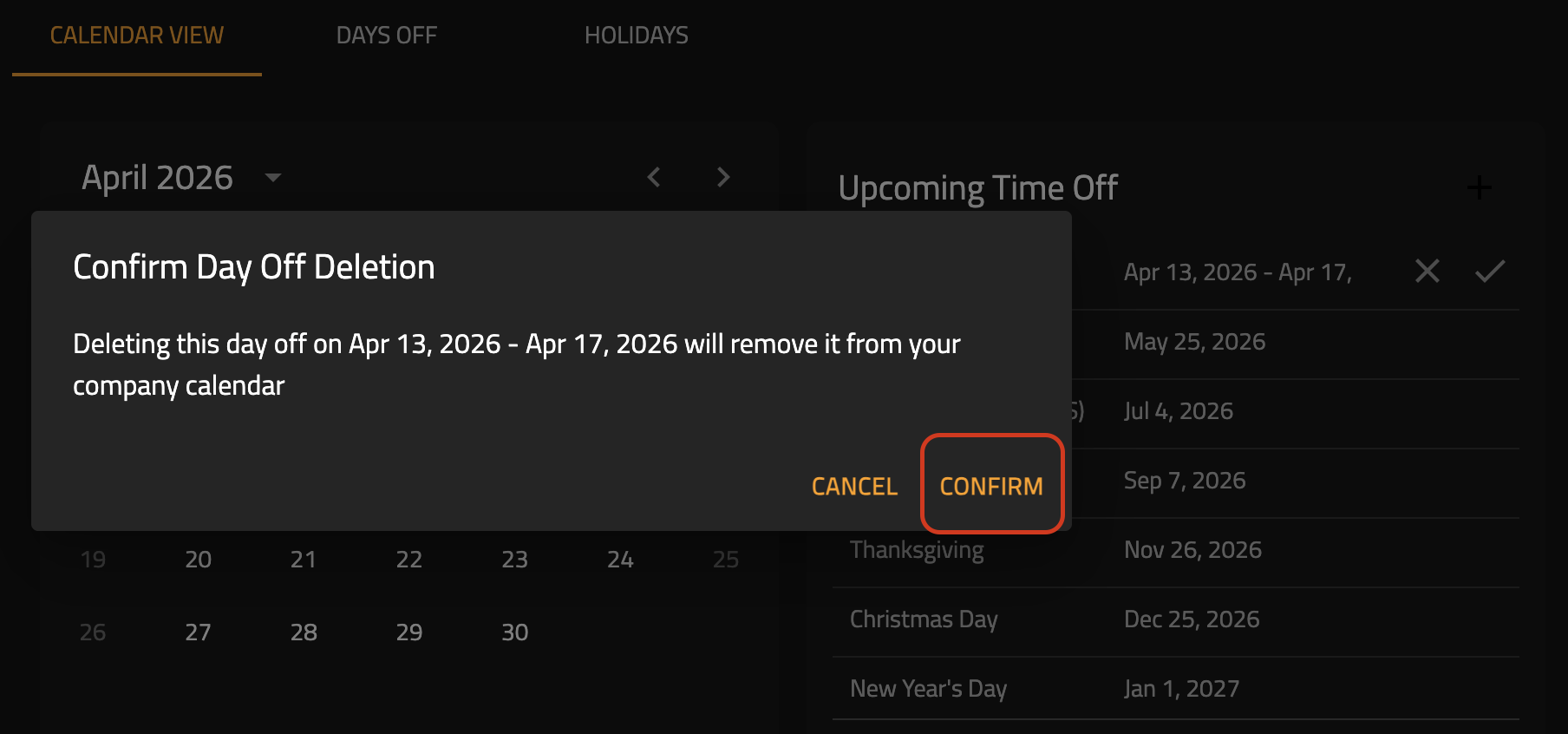Expand the April 2026 month dropdown
The width and height of the screenshot is (1568, 734).
[272, 178]
